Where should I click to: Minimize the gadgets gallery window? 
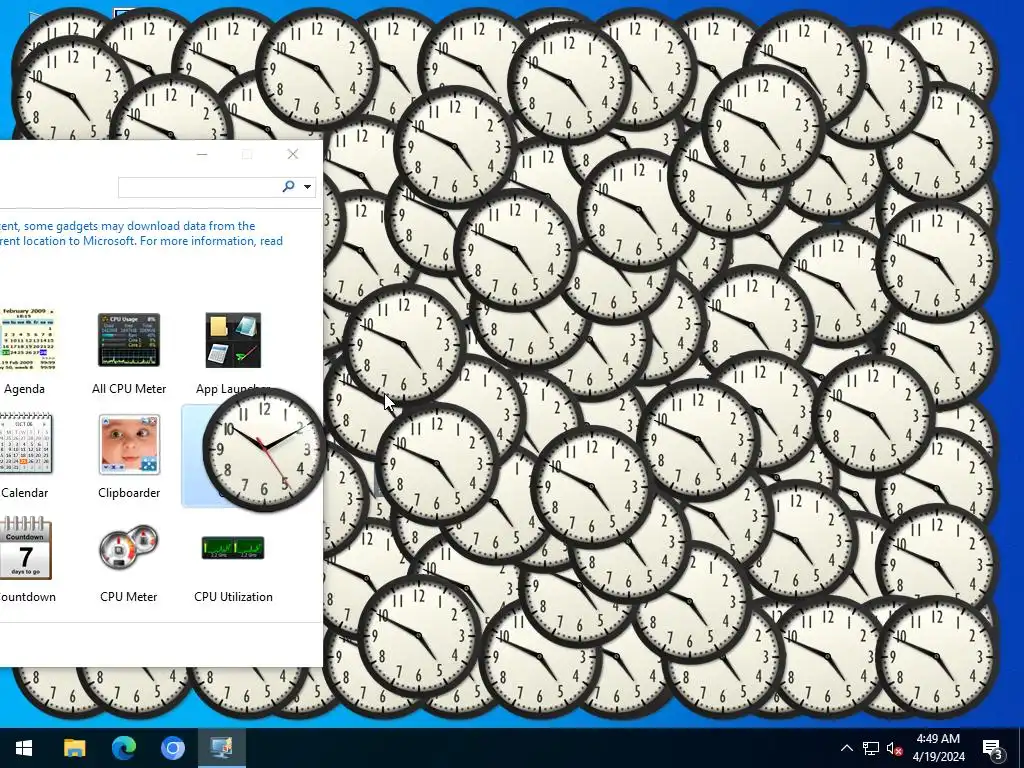tap(202, 154)
